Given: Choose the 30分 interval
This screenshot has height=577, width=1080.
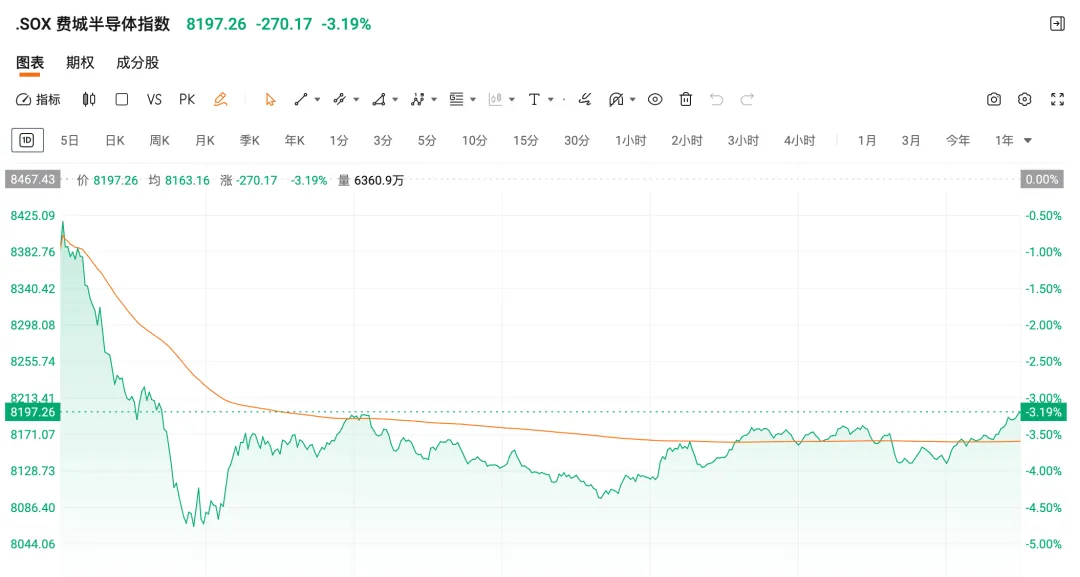Looking at the screenshot, I should pos(577,140).
